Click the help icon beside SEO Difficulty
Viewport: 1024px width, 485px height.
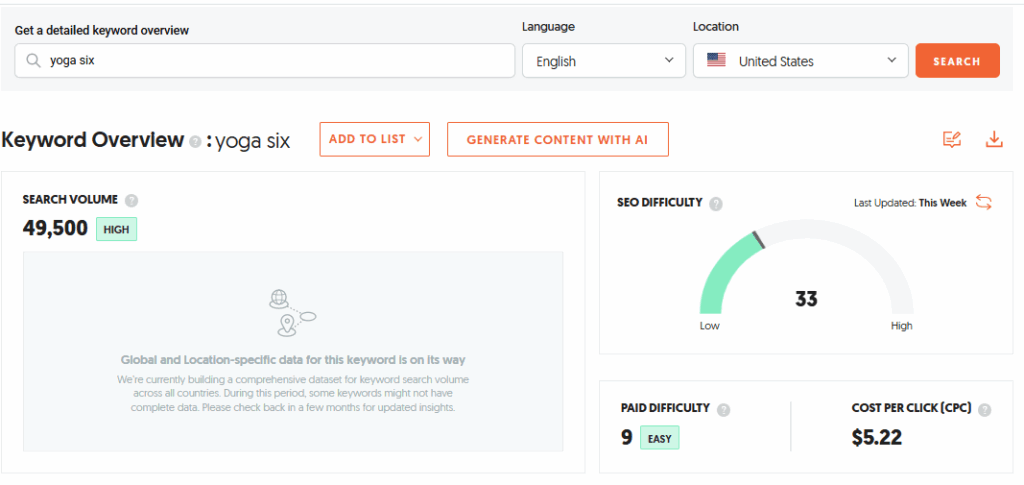[x=716, y=204]
